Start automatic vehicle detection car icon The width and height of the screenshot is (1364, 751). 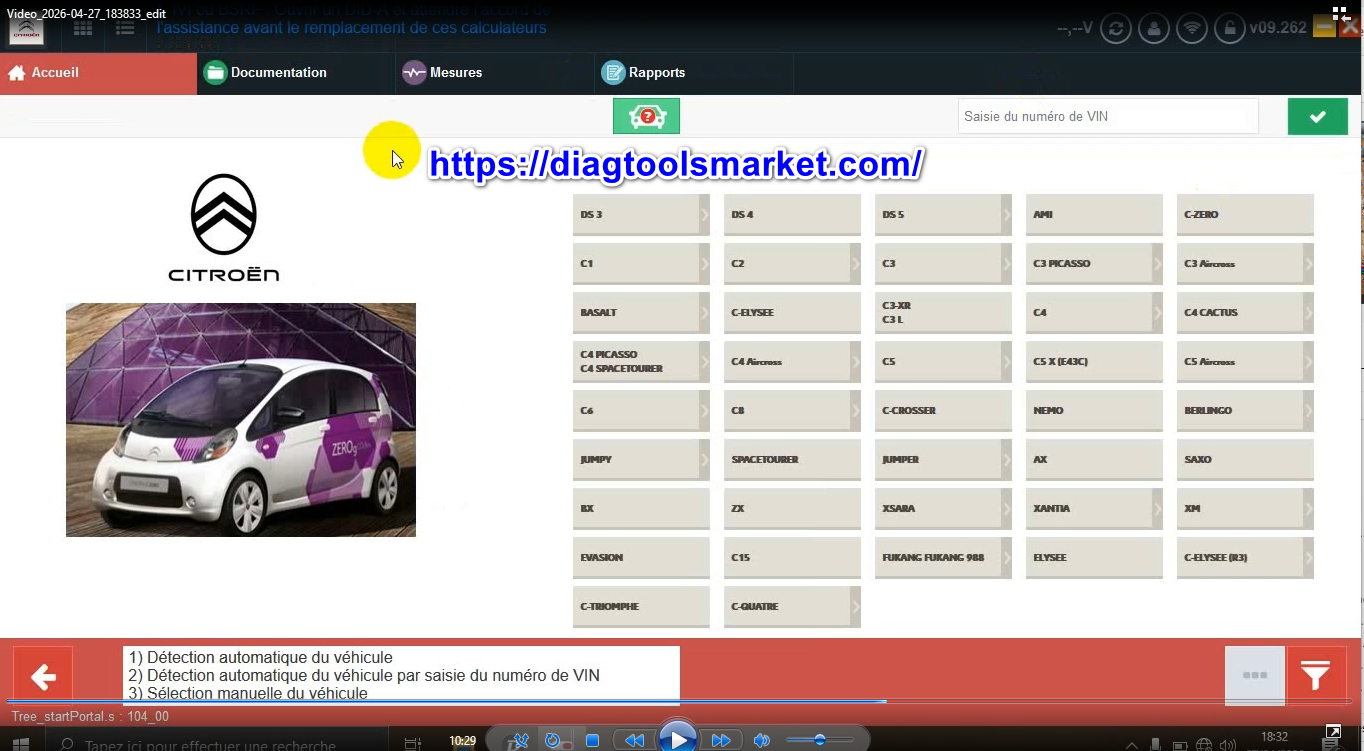click(646, 116)
